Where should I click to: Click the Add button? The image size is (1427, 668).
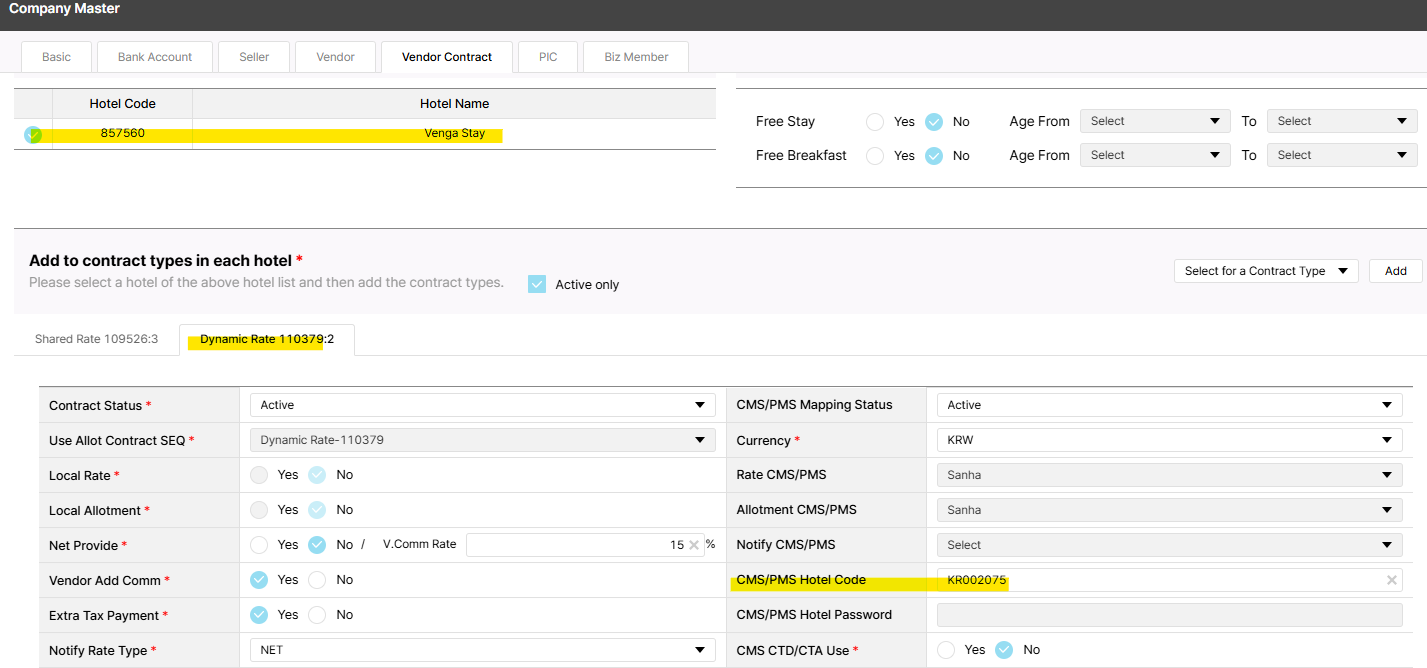coord(1395,271)
